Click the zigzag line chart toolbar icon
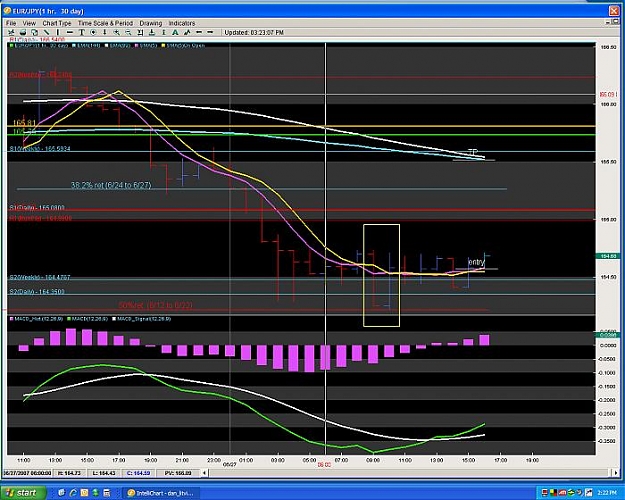This screenshot has height=500, width=625. pyautogui.click(x=187, y=32)
